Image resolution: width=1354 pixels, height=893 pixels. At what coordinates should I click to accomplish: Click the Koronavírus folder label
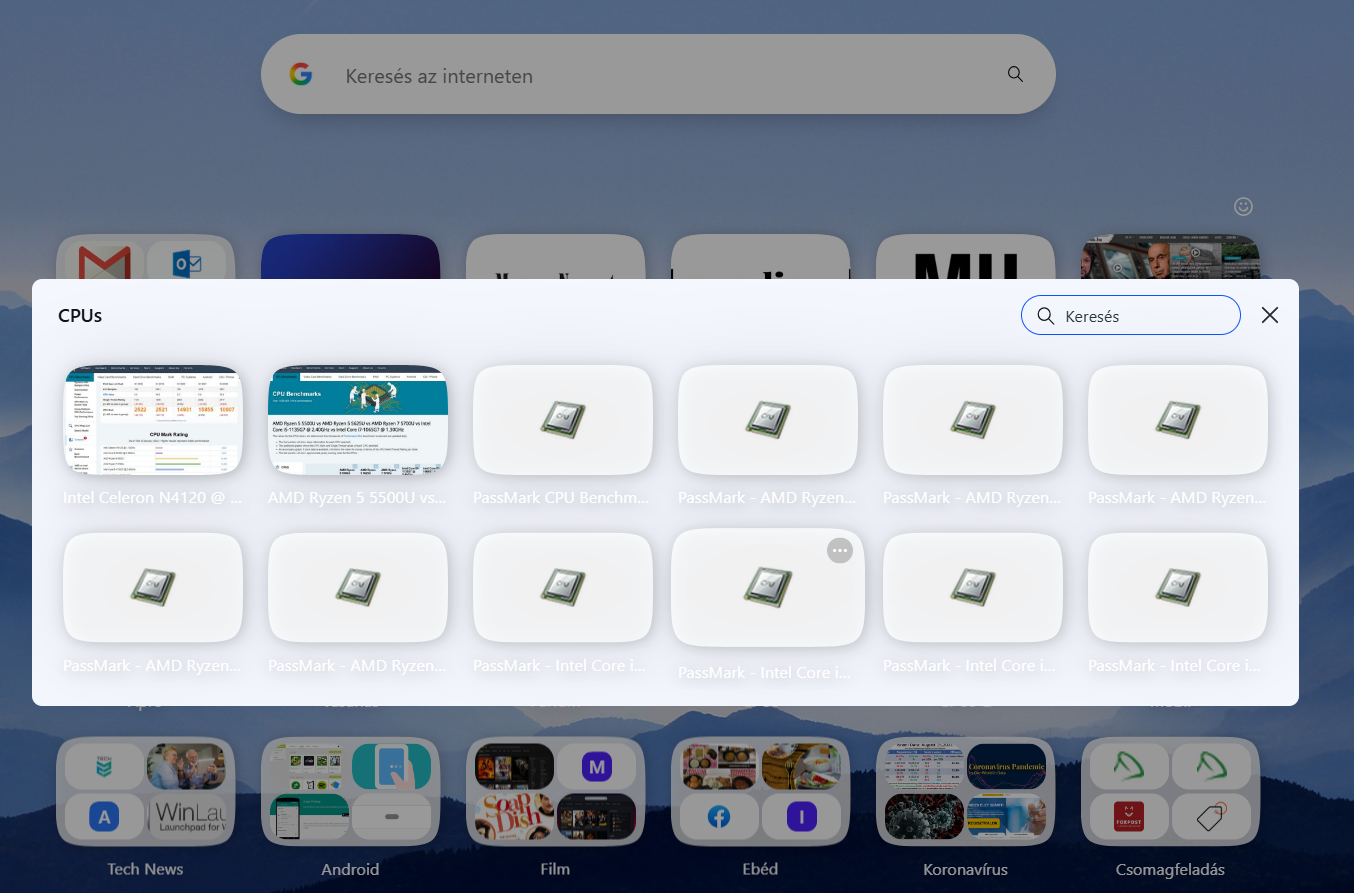coord(965,869)
